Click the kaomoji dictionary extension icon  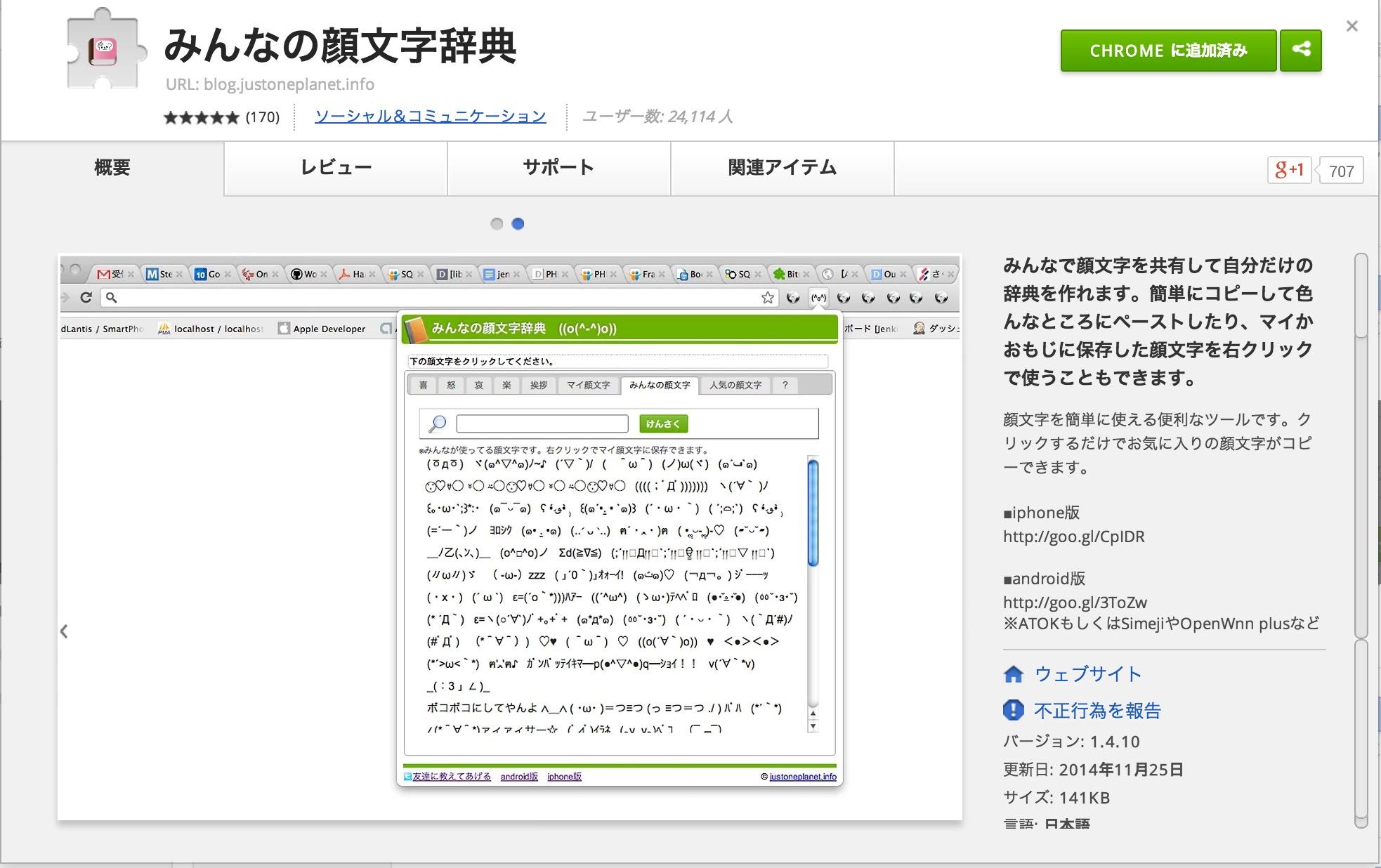105,51
